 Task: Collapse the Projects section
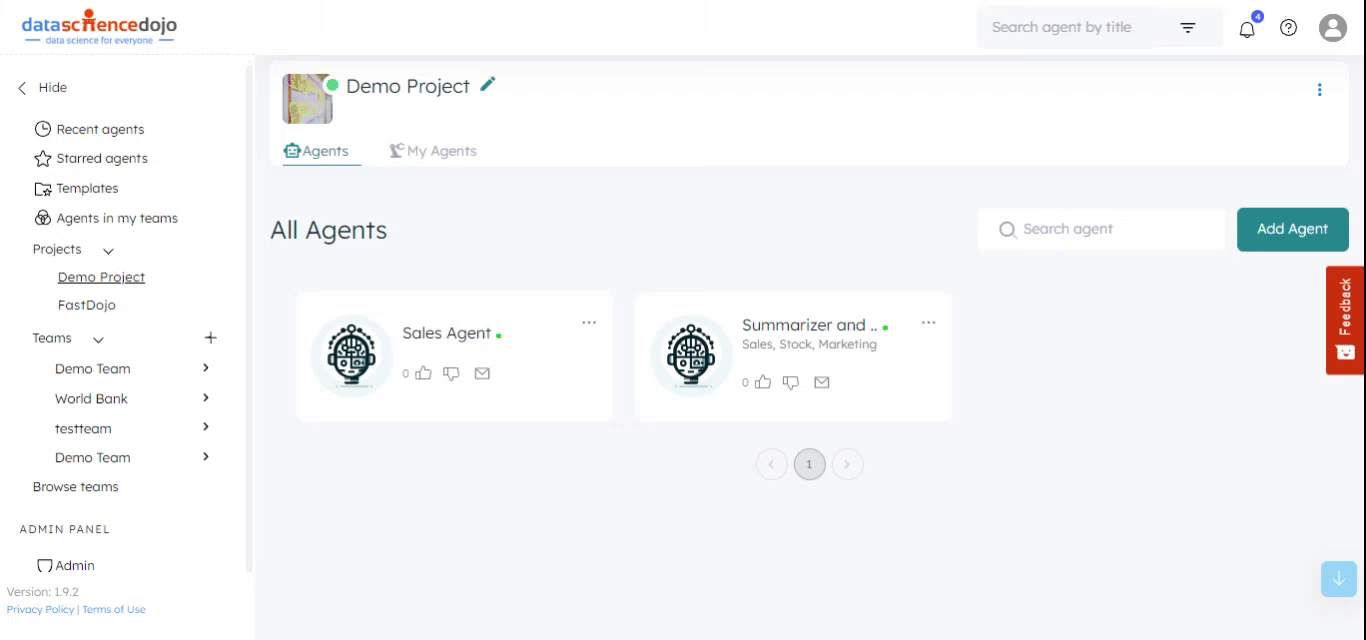coord(108,250)
